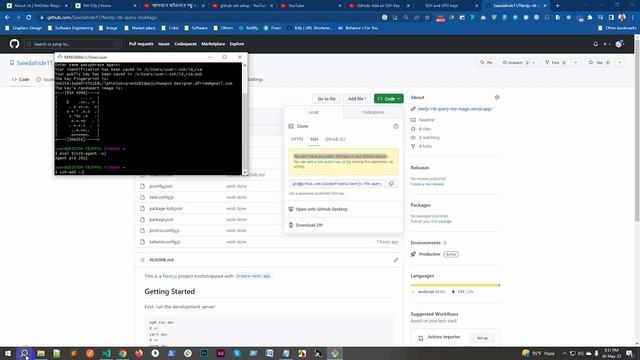The image size is (640, 360).
Task: Star the repository
Action: tap(599, 62)
